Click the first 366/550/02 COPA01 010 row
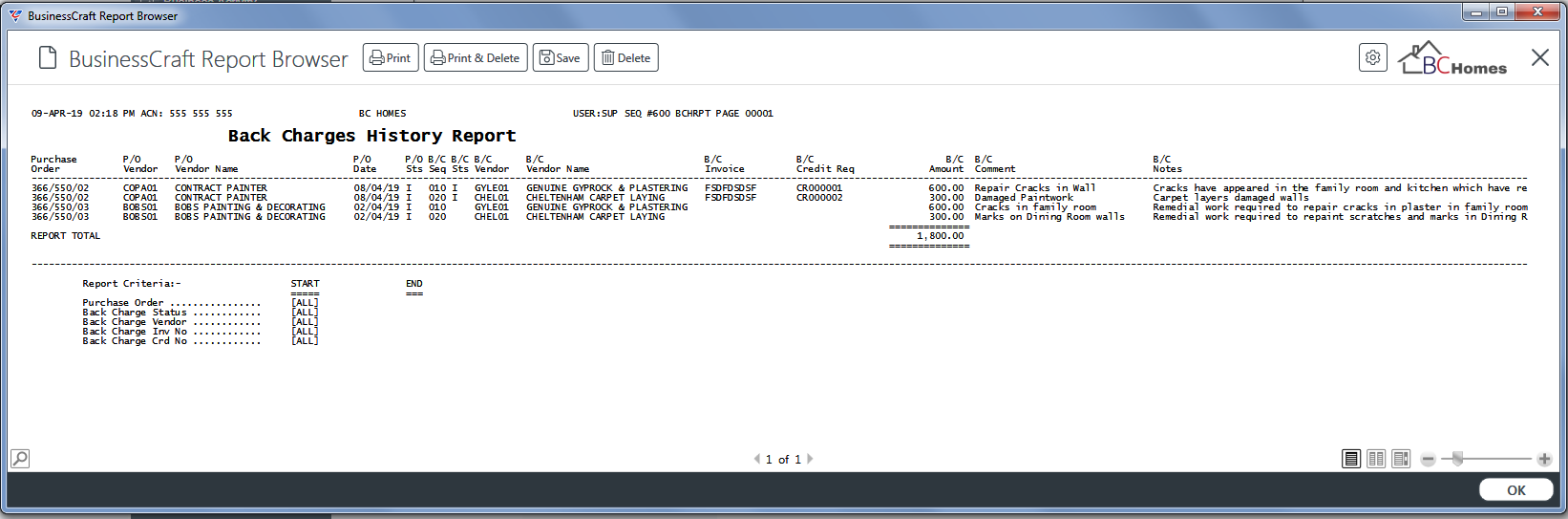The height and width of the screenshot is (519, 1568). point(778,188)
